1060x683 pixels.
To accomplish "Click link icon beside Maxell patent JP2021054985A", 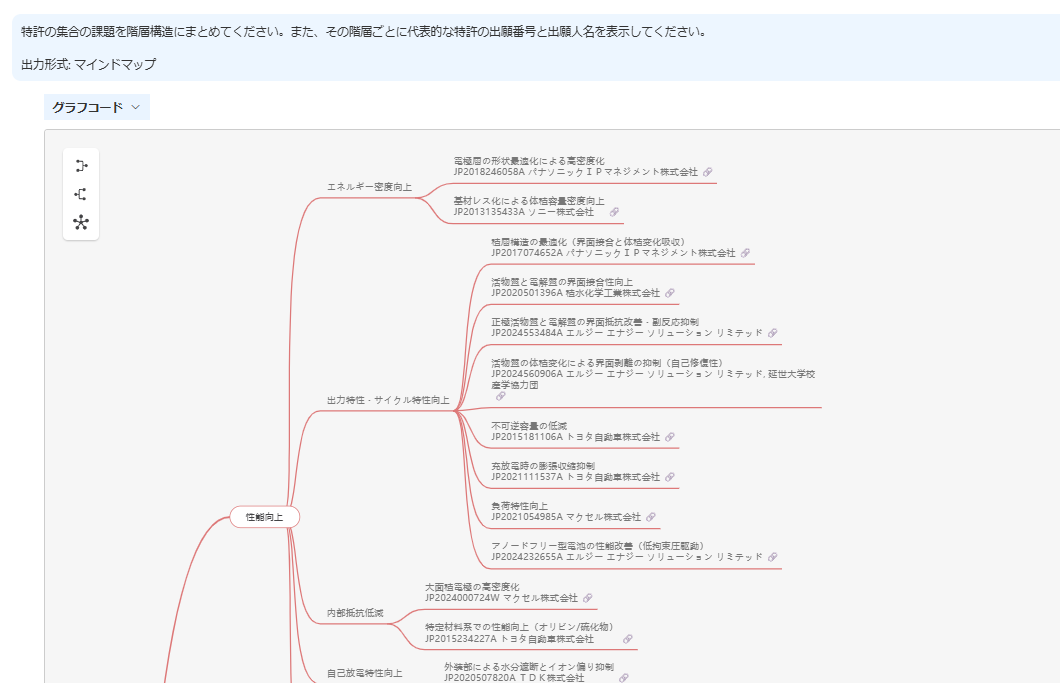I will [x=651, y=517].
